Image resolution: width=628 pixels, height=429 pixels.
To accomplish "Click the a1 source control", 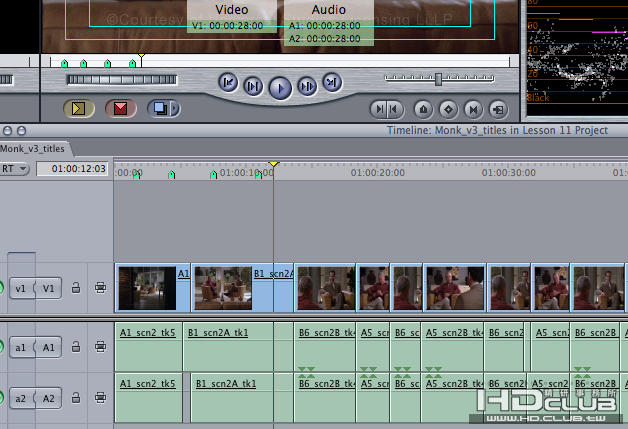I will [21, 347].
